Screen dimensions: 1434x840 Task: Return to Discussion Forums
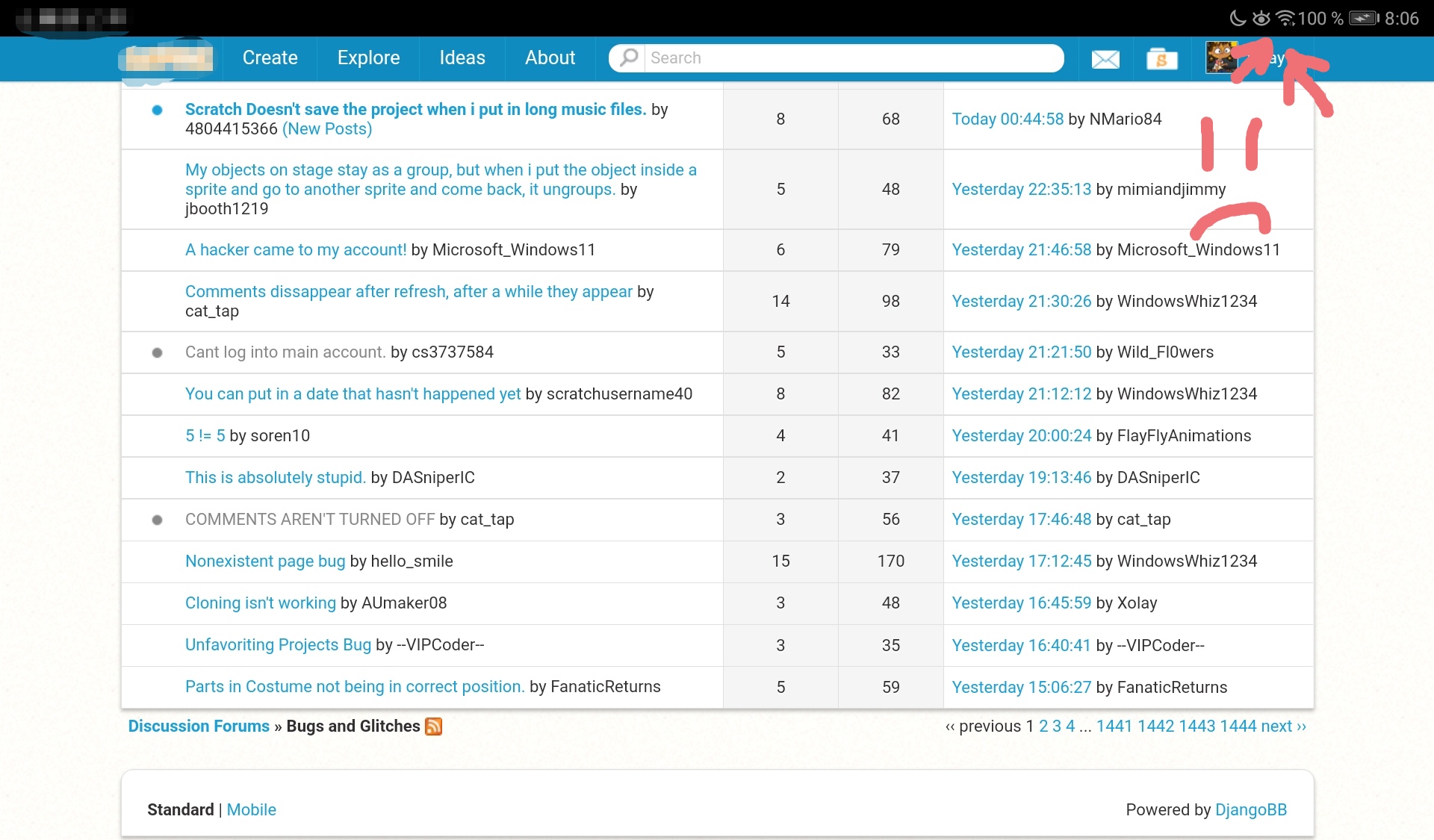[199, 726]
